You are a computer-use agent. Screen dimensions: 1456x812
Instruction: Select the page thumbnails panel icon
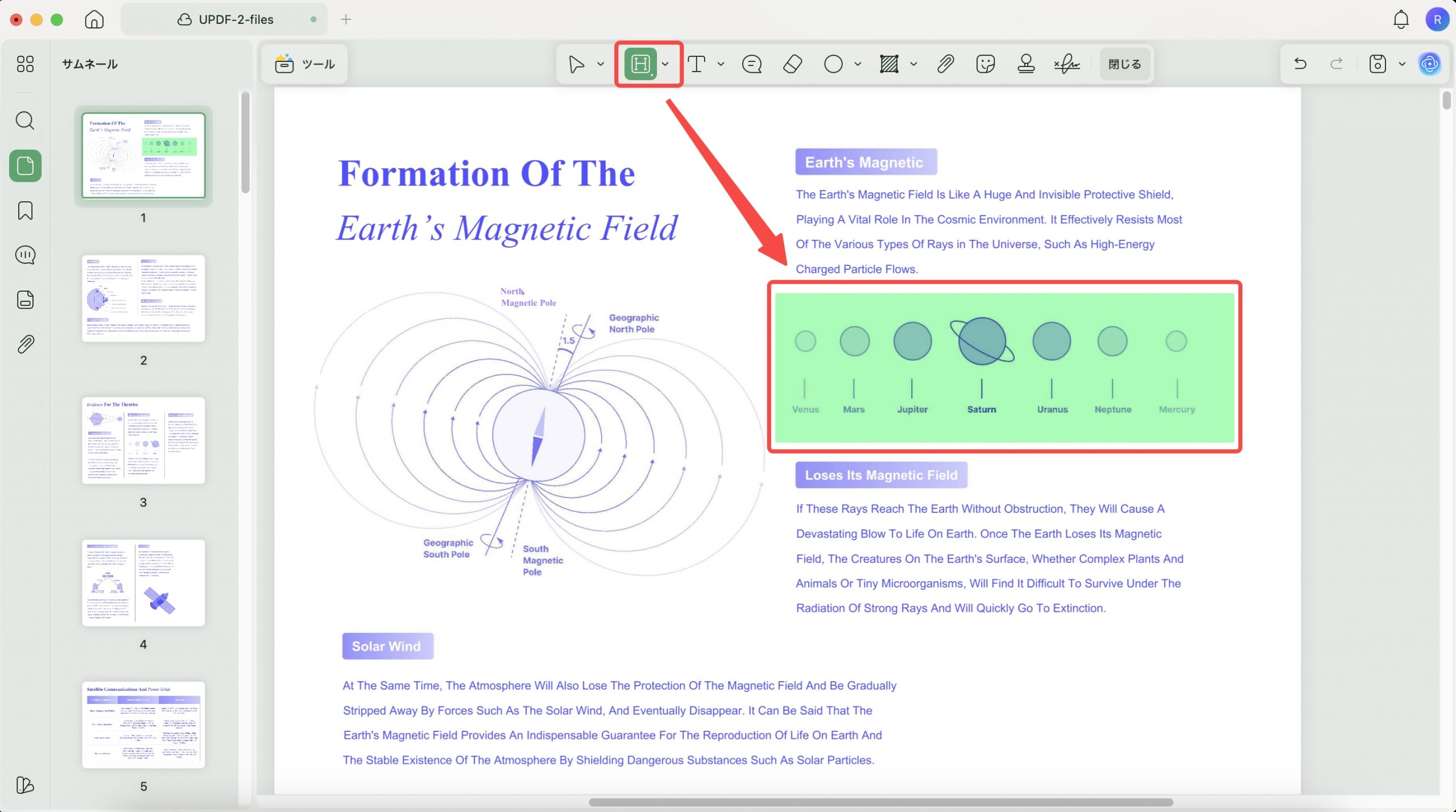click(25, 166)
